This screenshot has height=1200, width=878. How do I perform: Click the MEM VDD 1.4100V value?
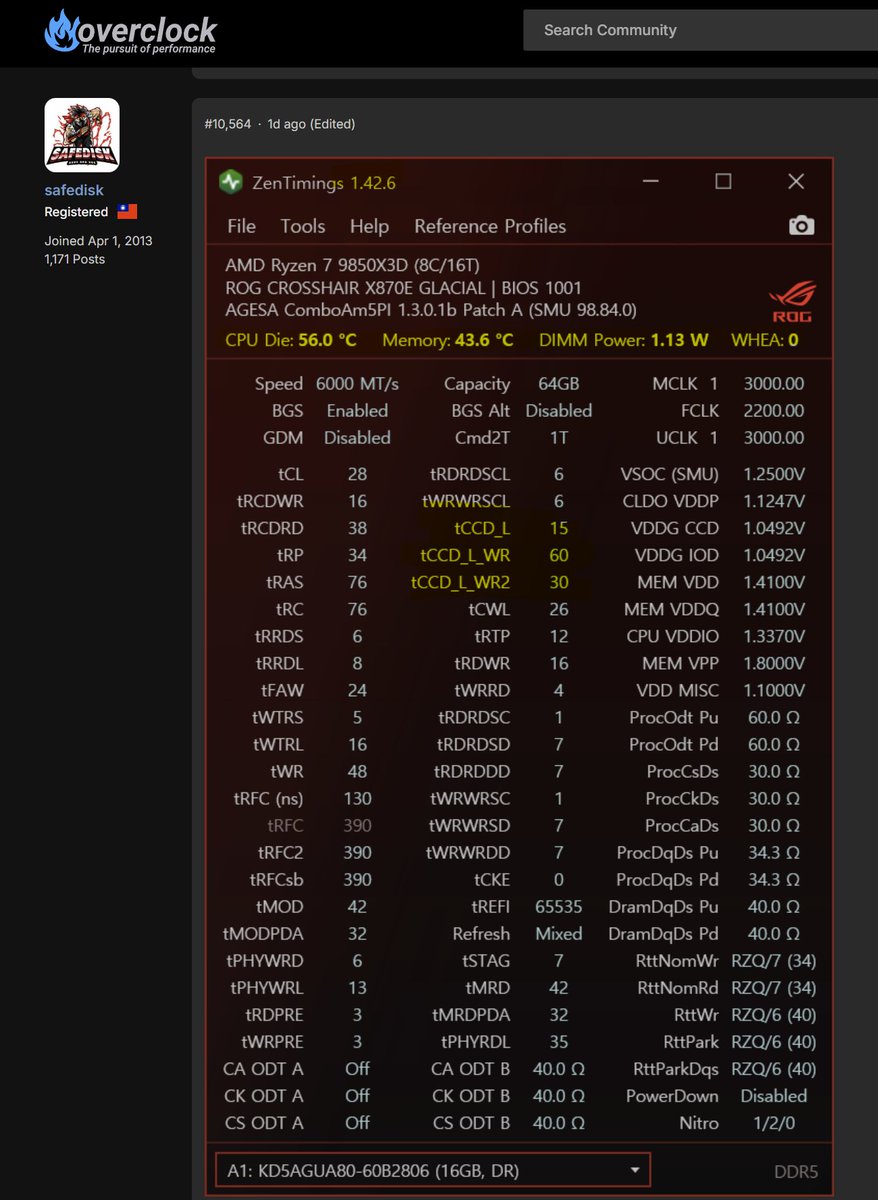(x=774, y=582)
